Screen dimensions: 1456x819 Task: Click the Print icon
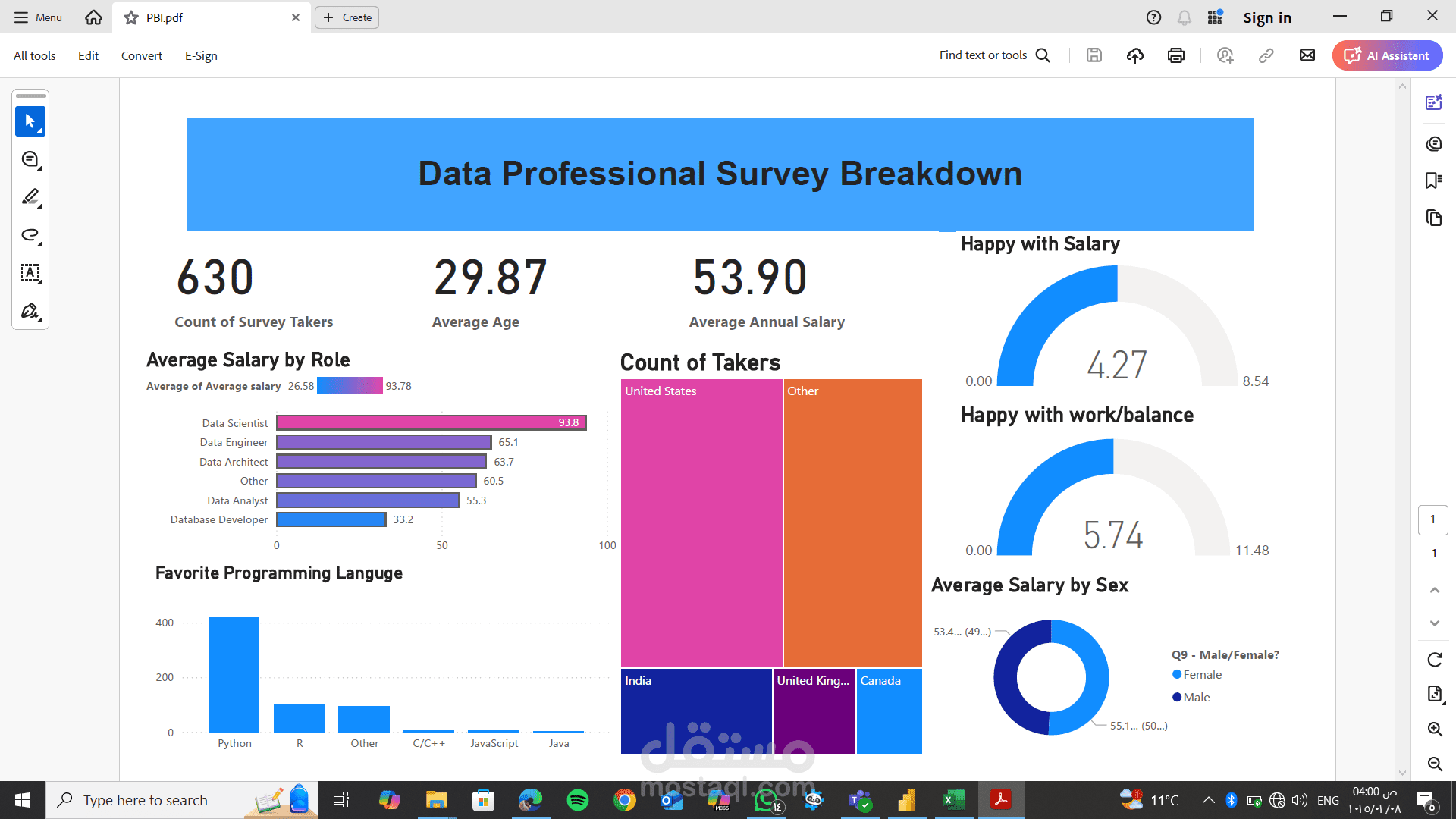coord(1176,55)
